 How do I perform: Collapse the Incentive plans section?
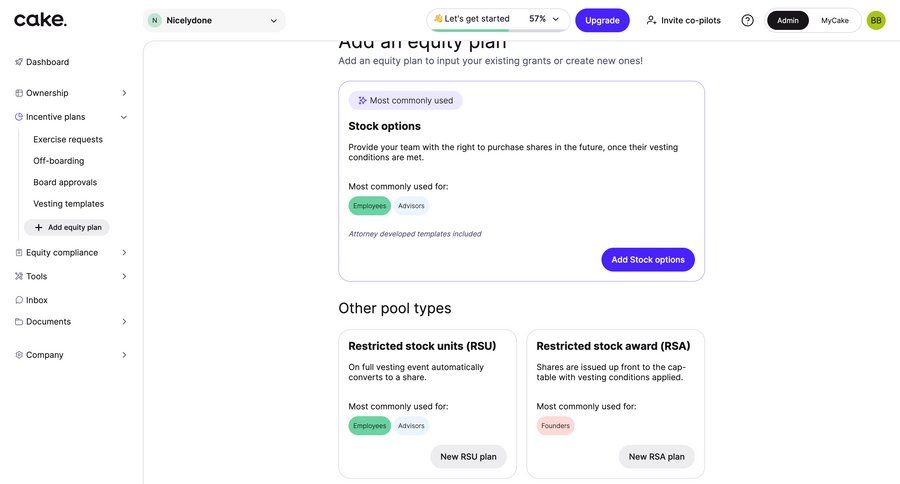coord(124,117)
